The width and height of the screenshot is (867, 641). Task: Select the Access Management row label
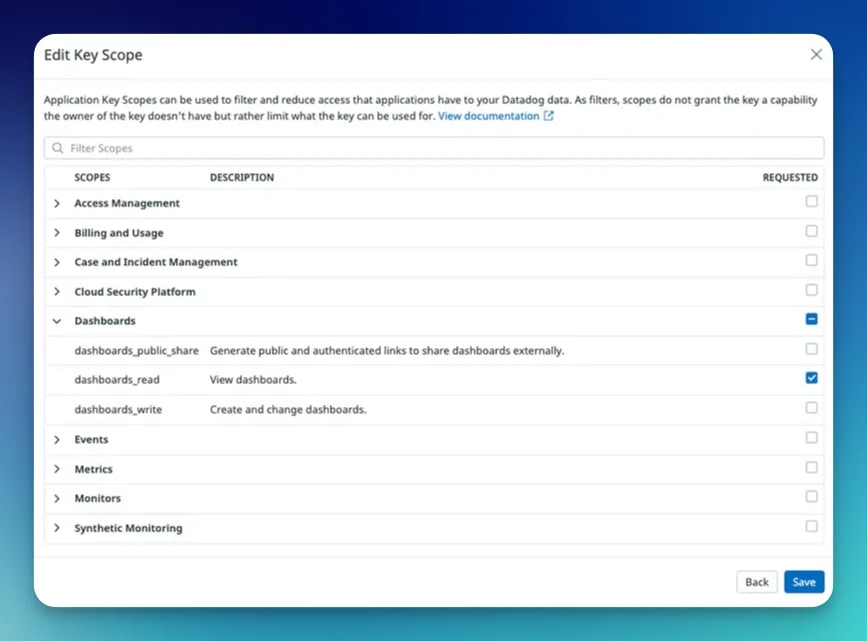pos(127,204)
